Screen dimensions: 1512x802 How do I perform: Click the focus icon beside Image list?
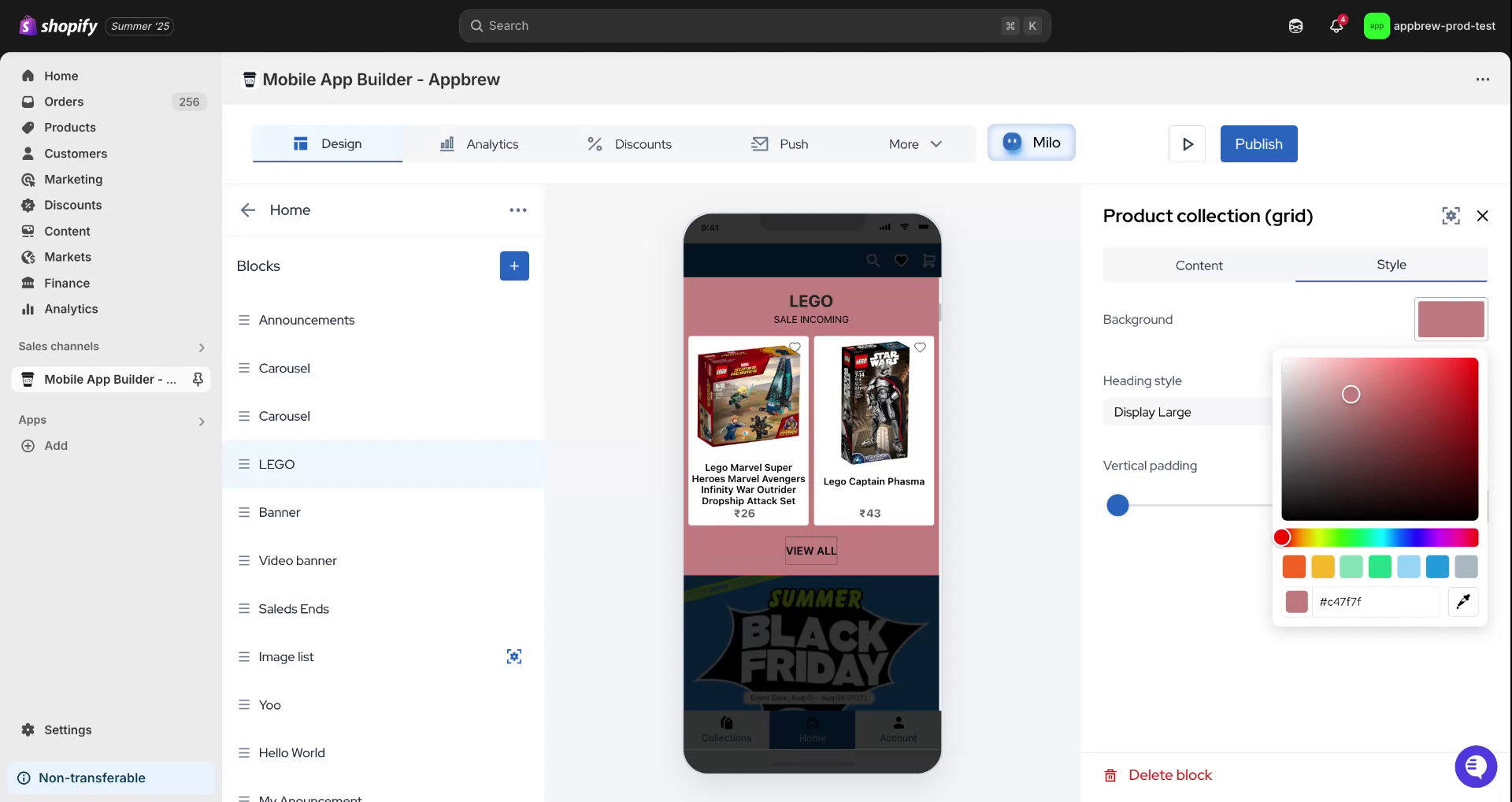point(514,657)
